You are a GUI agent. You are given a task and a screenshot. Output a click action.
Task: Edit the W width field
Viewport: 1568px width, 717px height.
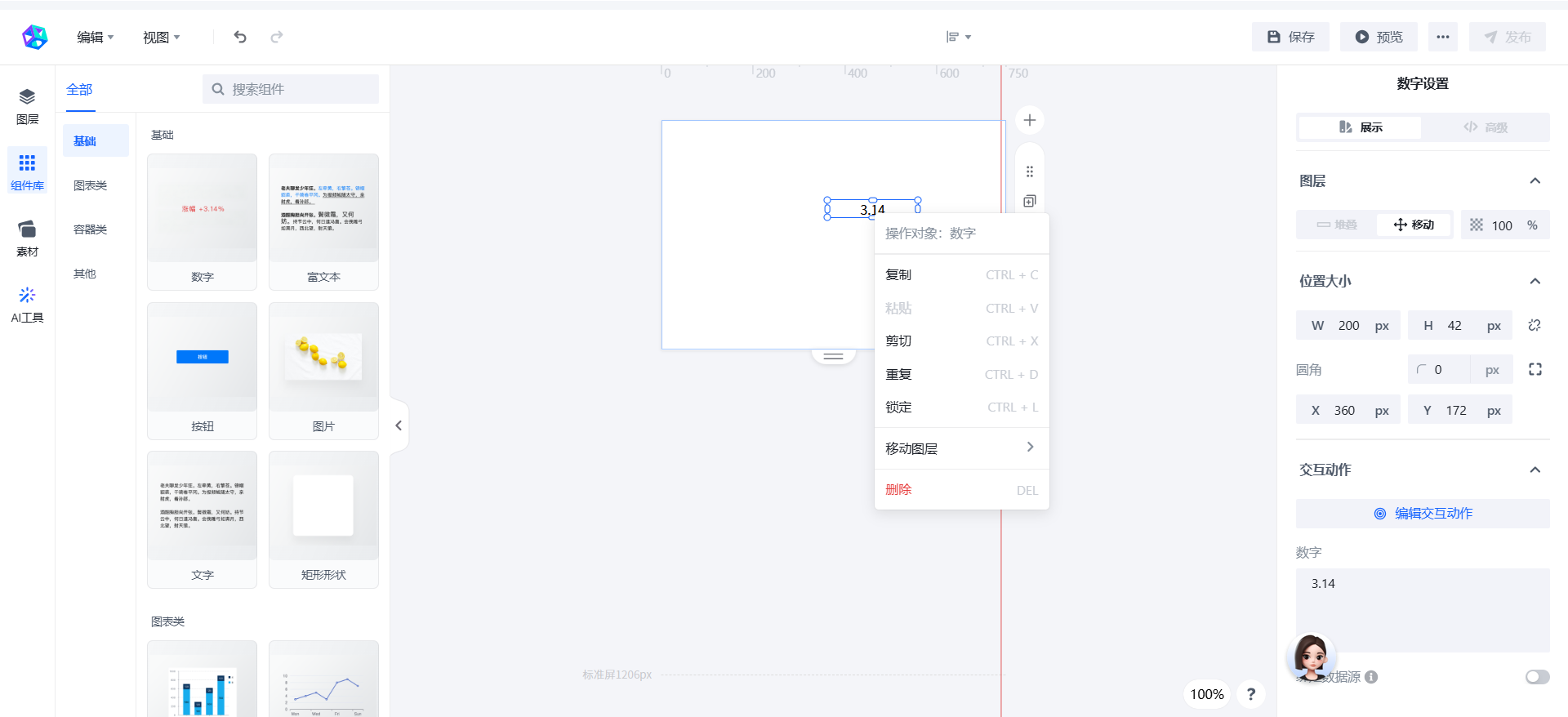[1348, 325]
